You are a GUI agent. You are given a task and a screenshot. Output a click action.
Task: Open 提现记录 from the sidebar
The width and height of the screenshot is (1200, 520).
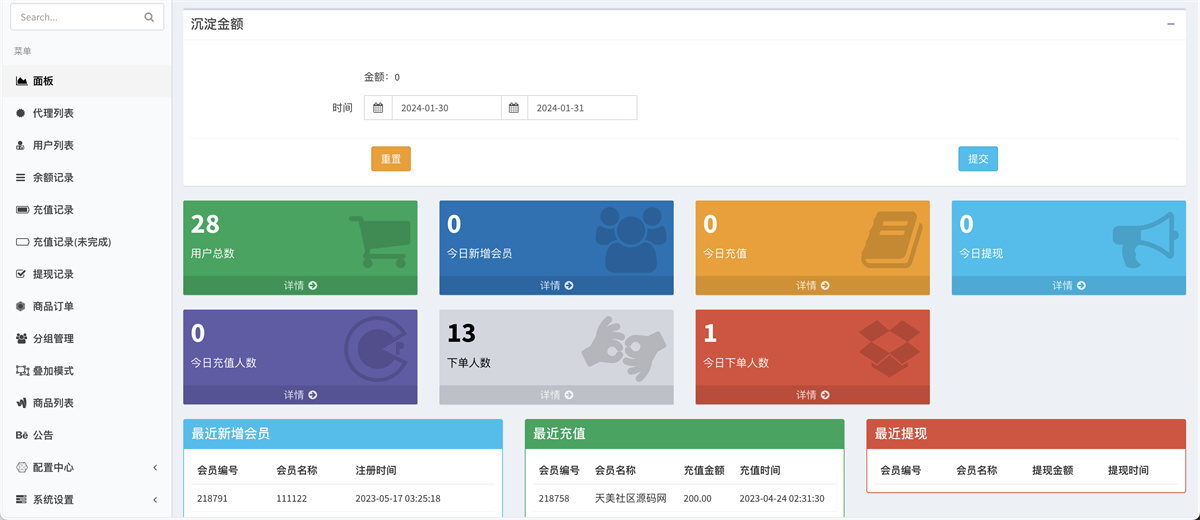[x=53, y=274]
